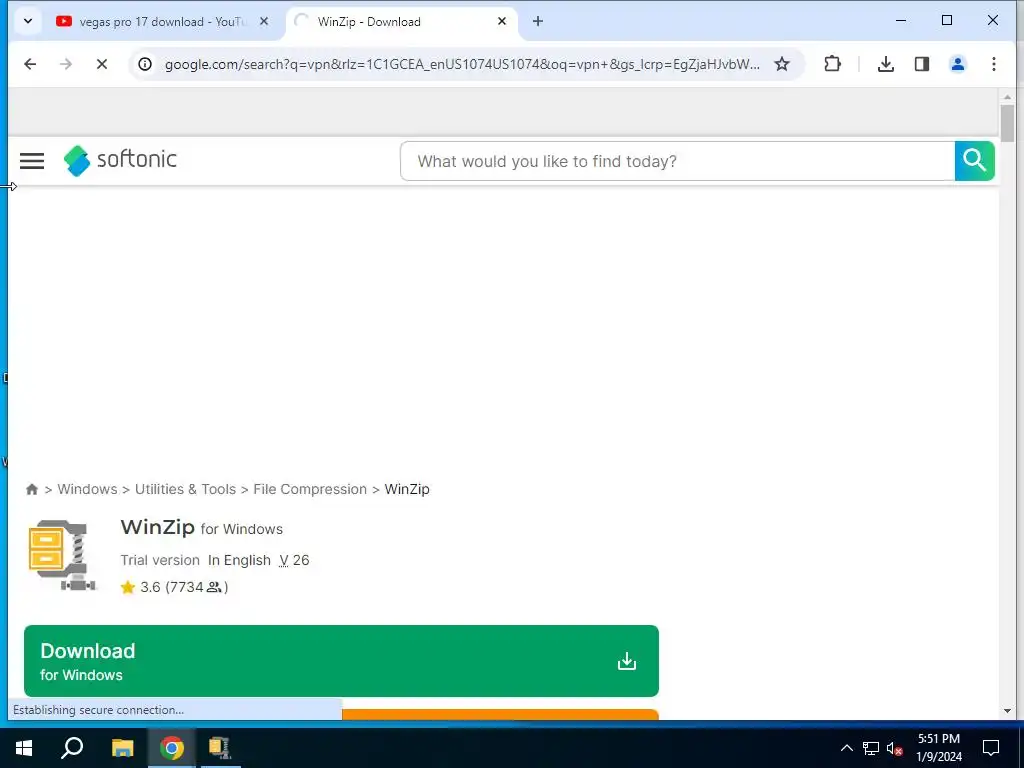Click the page vertical scrollbar thumb

click(x=1007, y=123)
